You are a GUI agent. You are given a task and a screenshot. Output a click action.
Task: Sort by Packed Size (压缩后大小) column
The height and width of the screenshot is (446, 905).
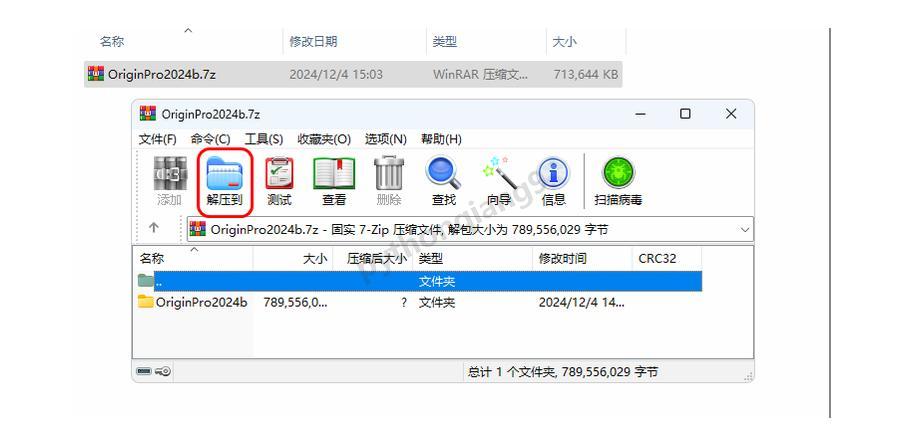[373, 258]
